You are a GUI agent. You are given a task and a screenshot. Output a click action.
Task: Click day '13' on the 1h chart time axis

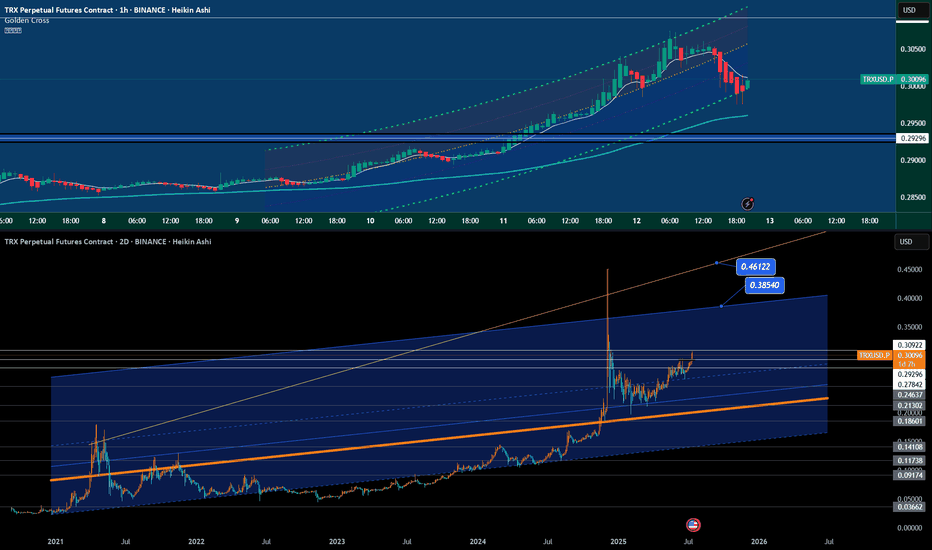(x=770, y=221)
